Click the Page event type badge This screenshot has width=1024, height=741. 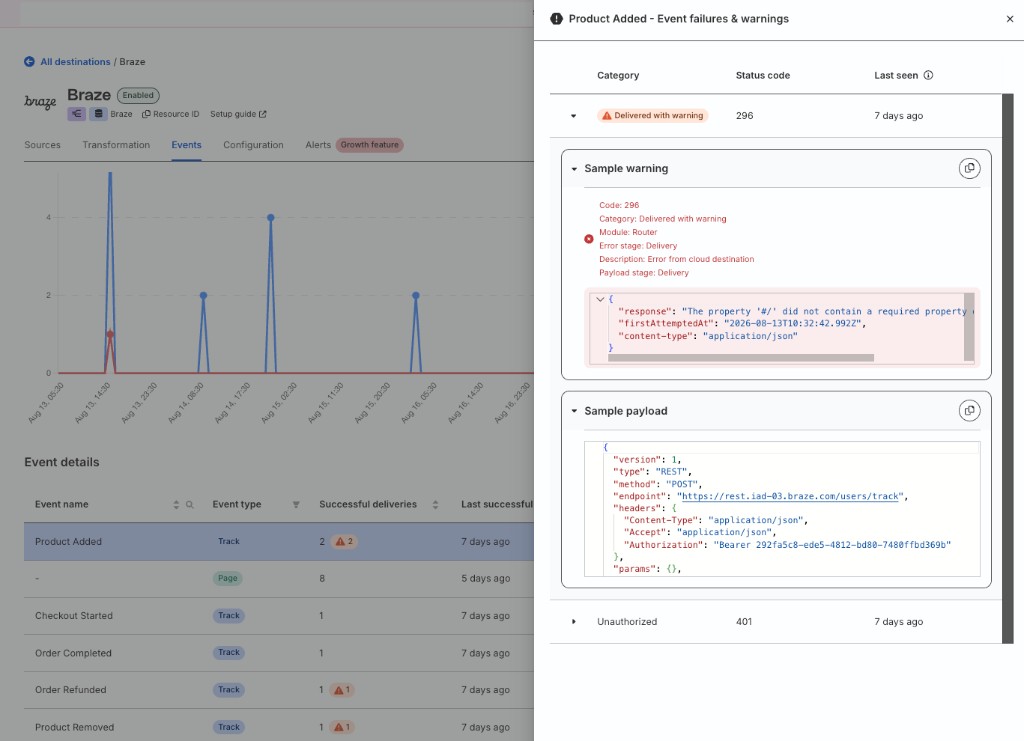click(227, 578)
